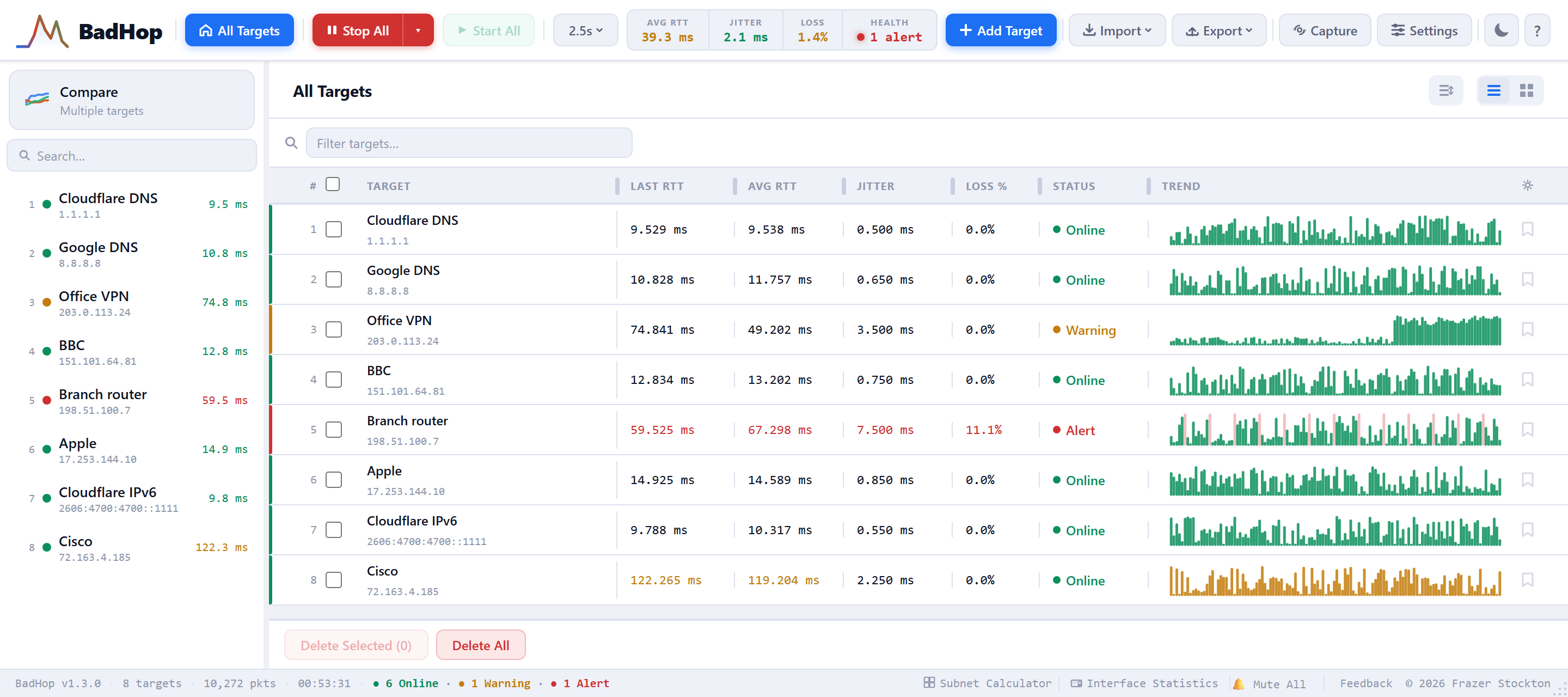The height and width of the screenshot is (697, 1568).
Task: Bookmark the Apple row
Action: [1527, 480]
